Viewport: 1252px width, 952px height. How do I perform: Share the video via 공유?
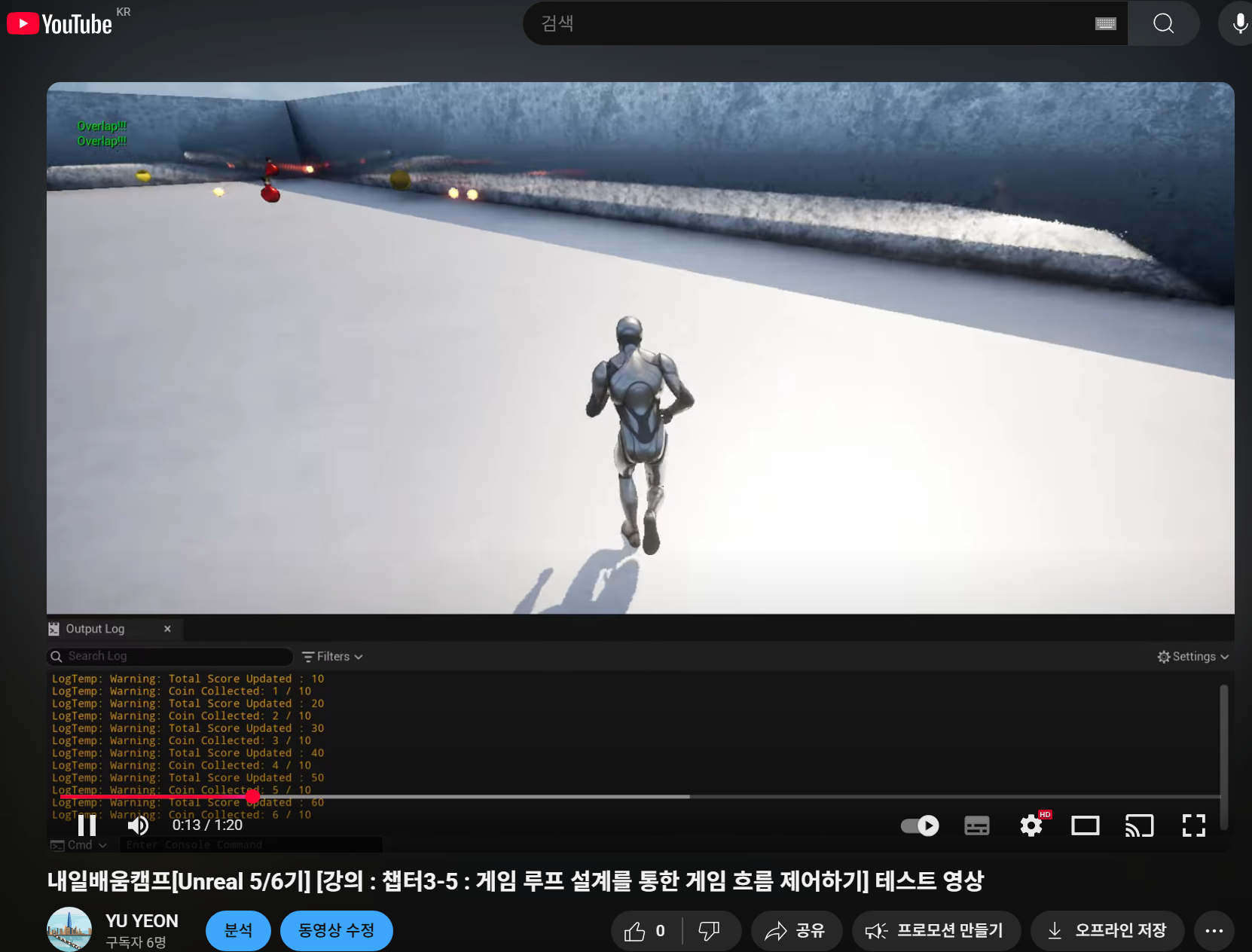tap(795, 931)
